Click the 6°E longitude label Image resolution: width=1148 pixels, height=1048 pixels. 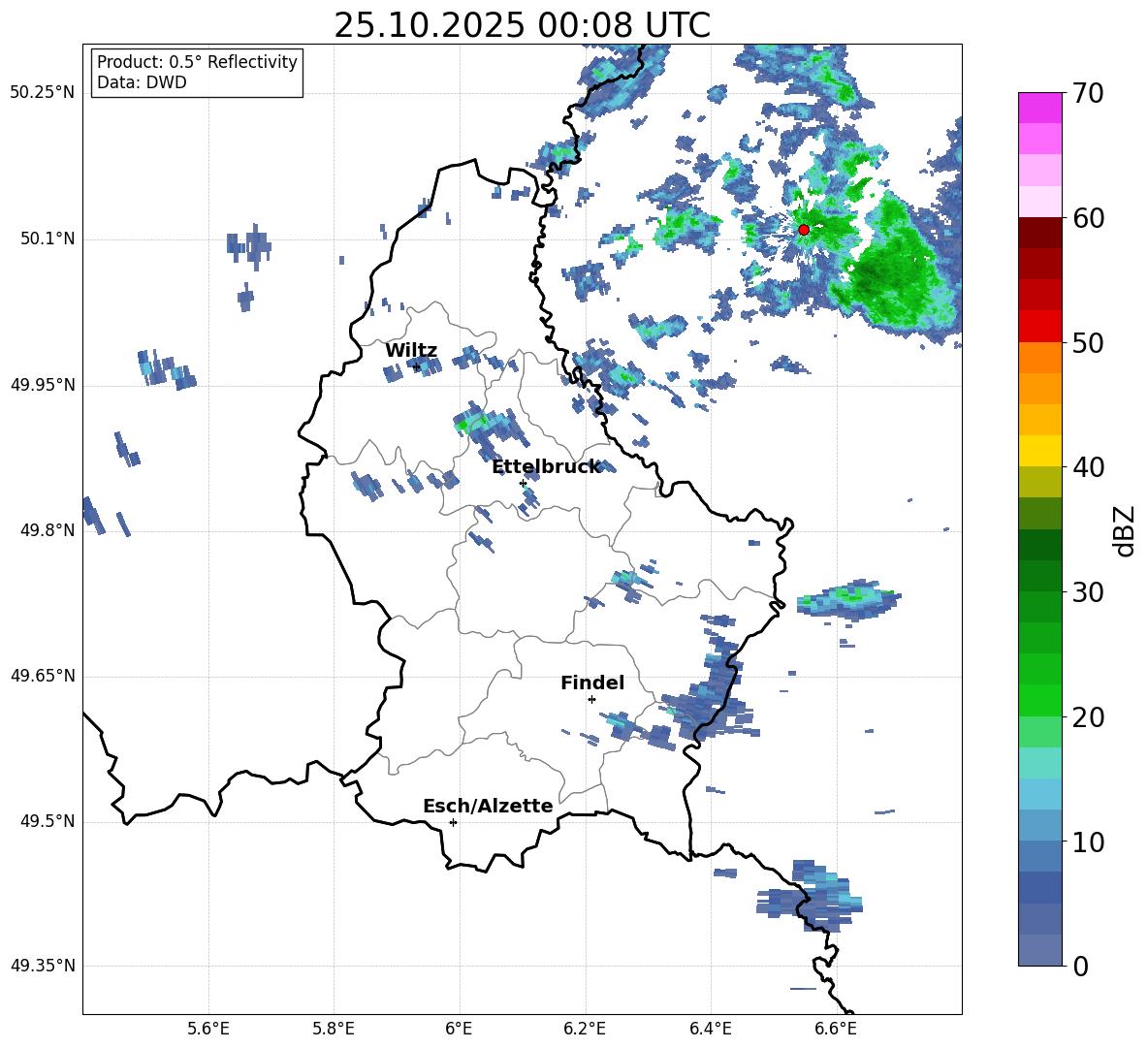(x=460, y=1030)
